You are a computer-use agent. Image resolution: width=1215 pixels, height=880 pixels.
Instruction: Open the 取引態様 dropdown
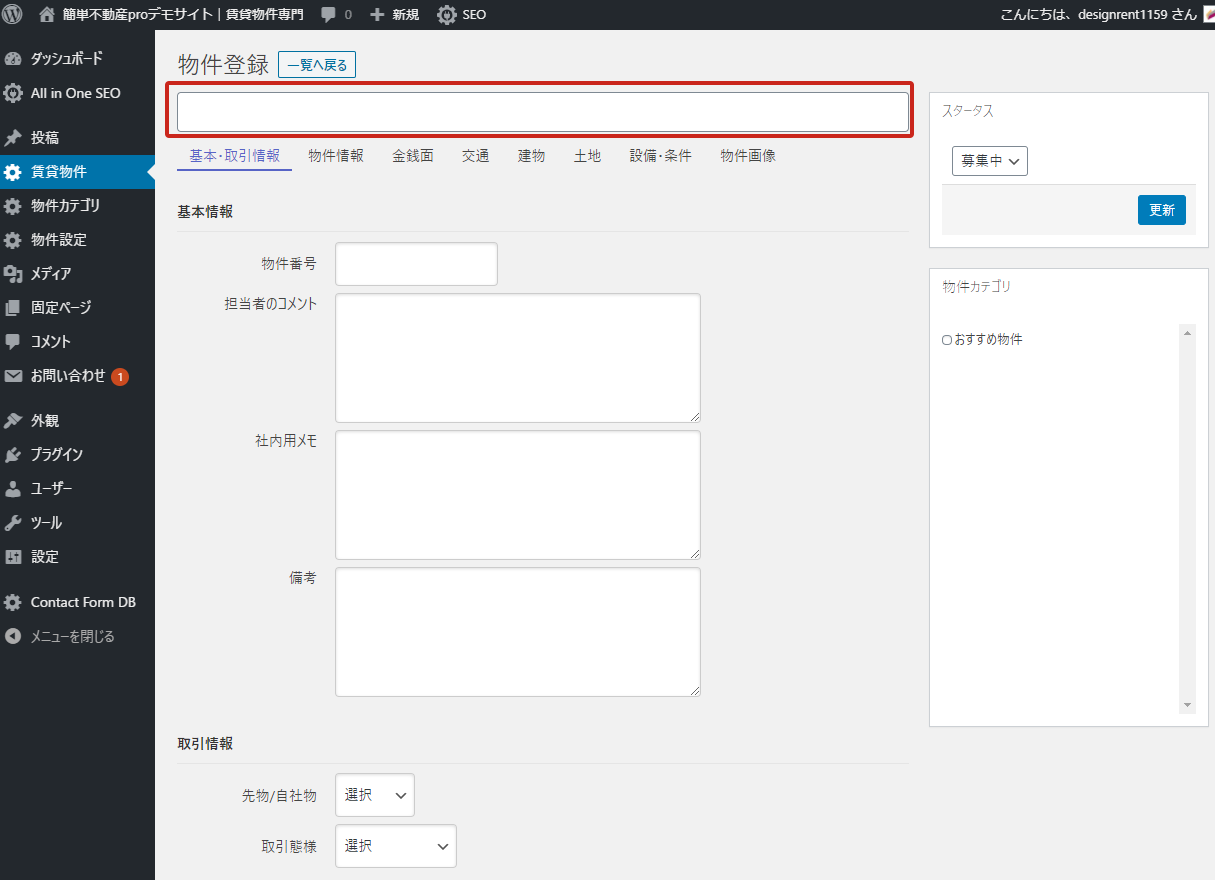tap(396, 846)
